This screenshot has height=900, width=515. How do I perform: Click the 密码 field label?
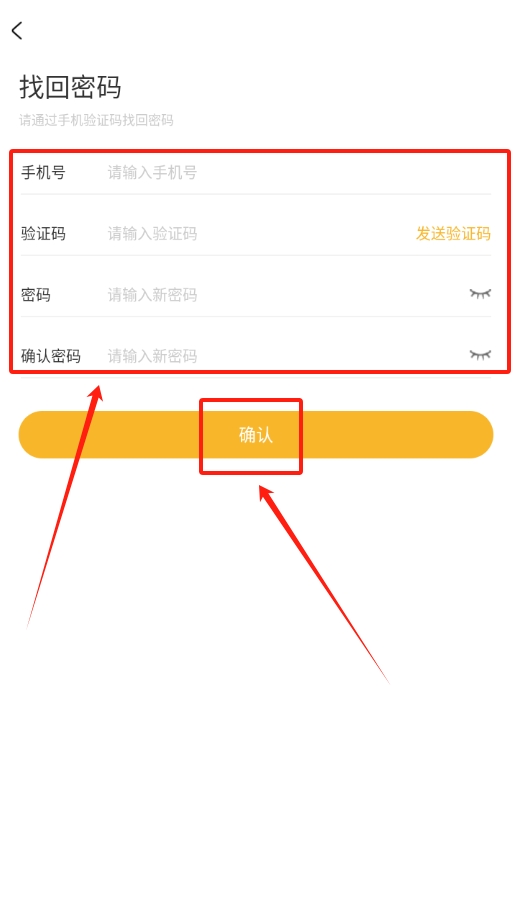point(36,294)
